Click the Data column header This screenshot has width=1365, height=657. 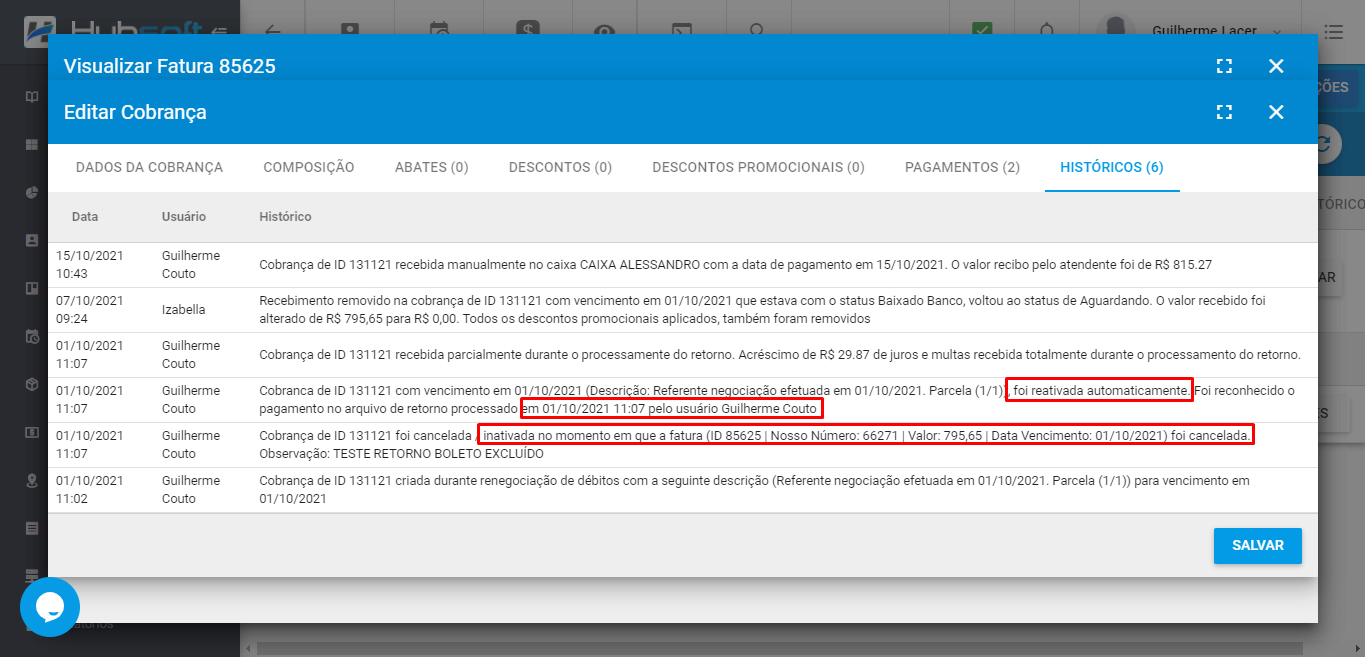coord(85,217)
